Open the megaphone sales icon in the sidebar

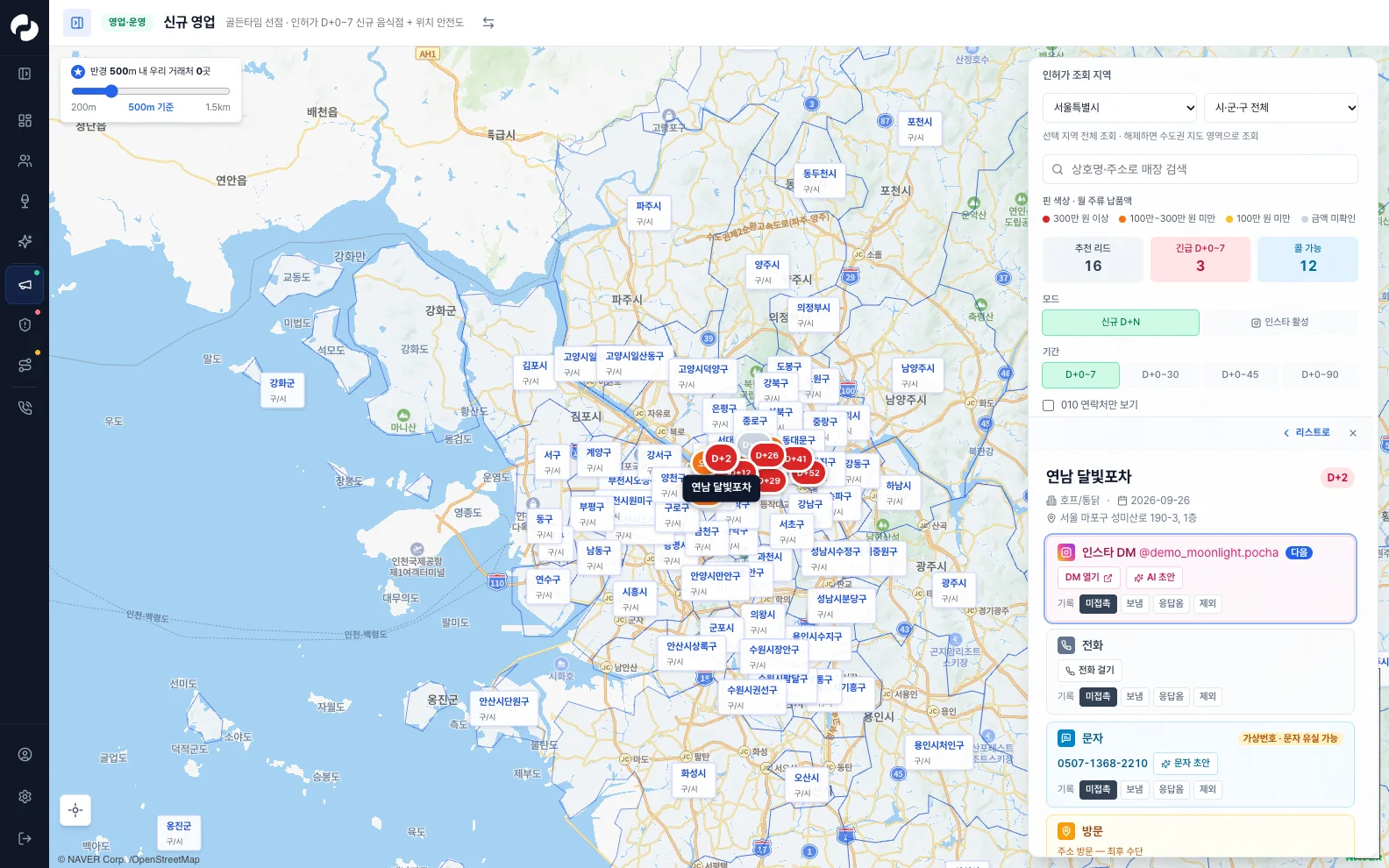tap(25, 285)
